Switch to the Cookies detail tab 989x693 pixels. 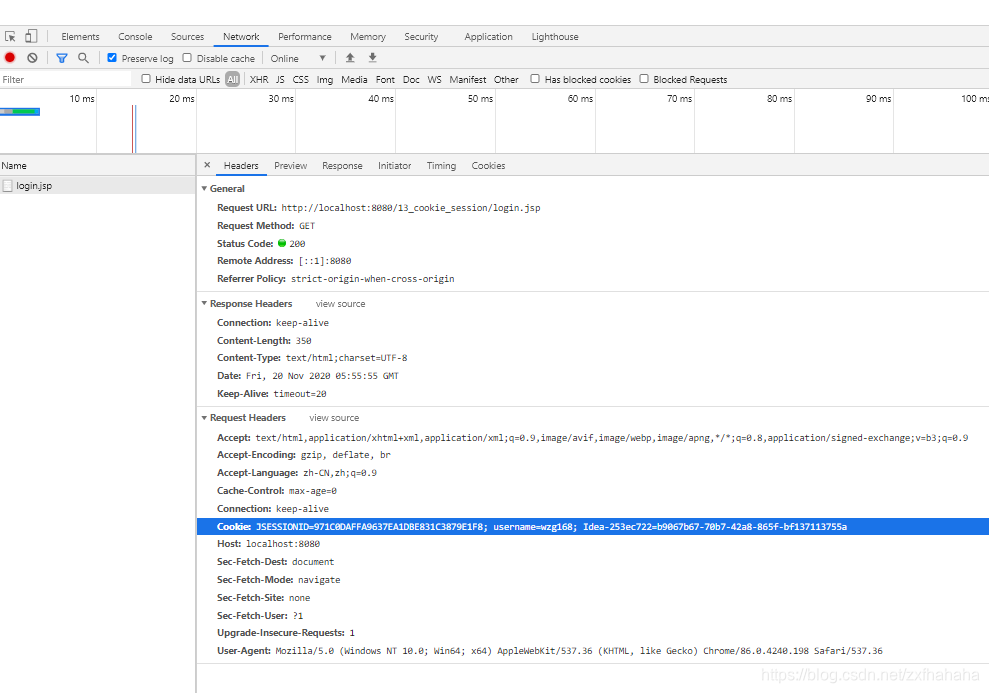click(x=488, y=165)
